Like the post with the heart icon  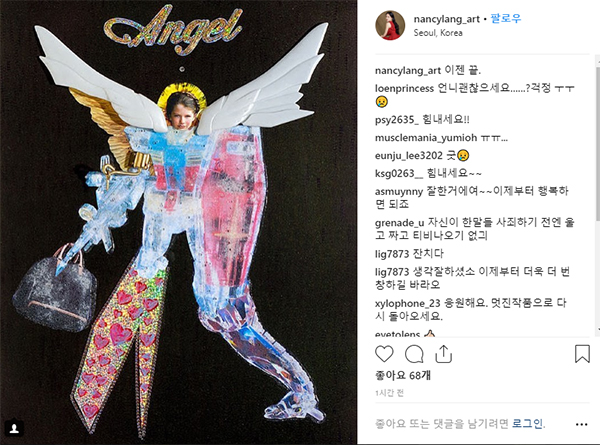[x=384, y=354]
